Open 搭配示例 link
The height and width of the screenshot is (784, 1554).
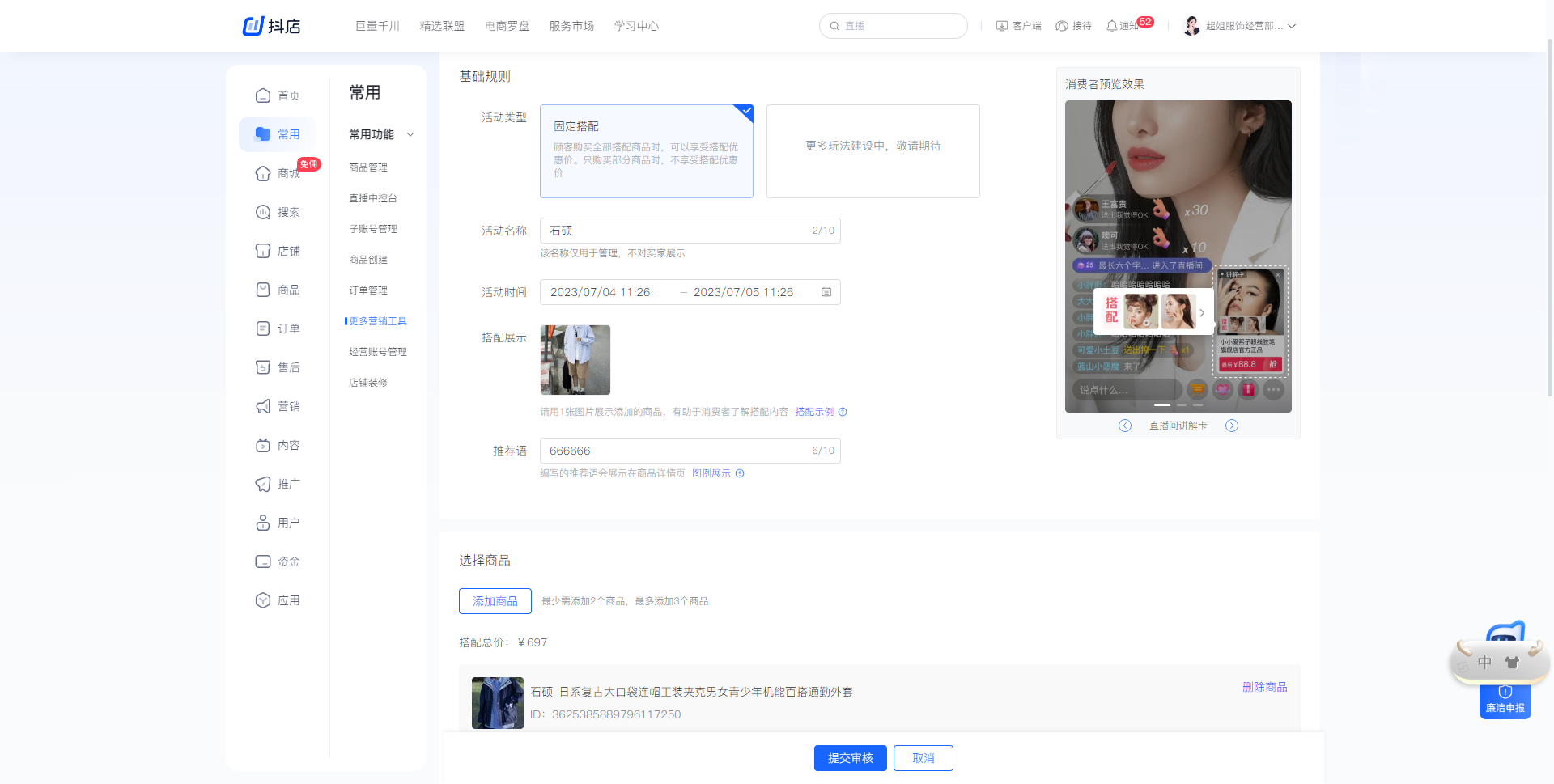point(814,412)
